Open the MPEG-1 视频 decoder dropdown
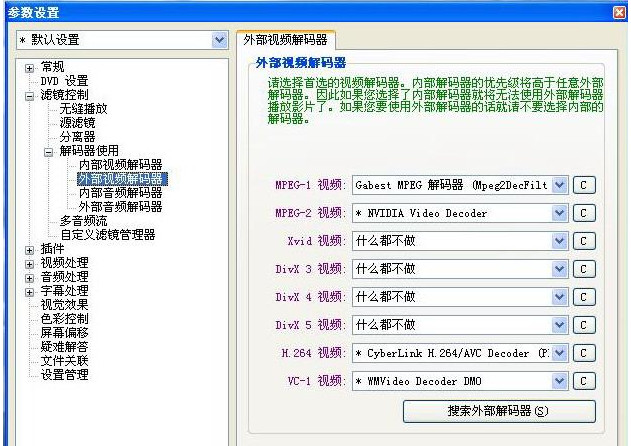This screenshot has height=446, width=631. 559,185
